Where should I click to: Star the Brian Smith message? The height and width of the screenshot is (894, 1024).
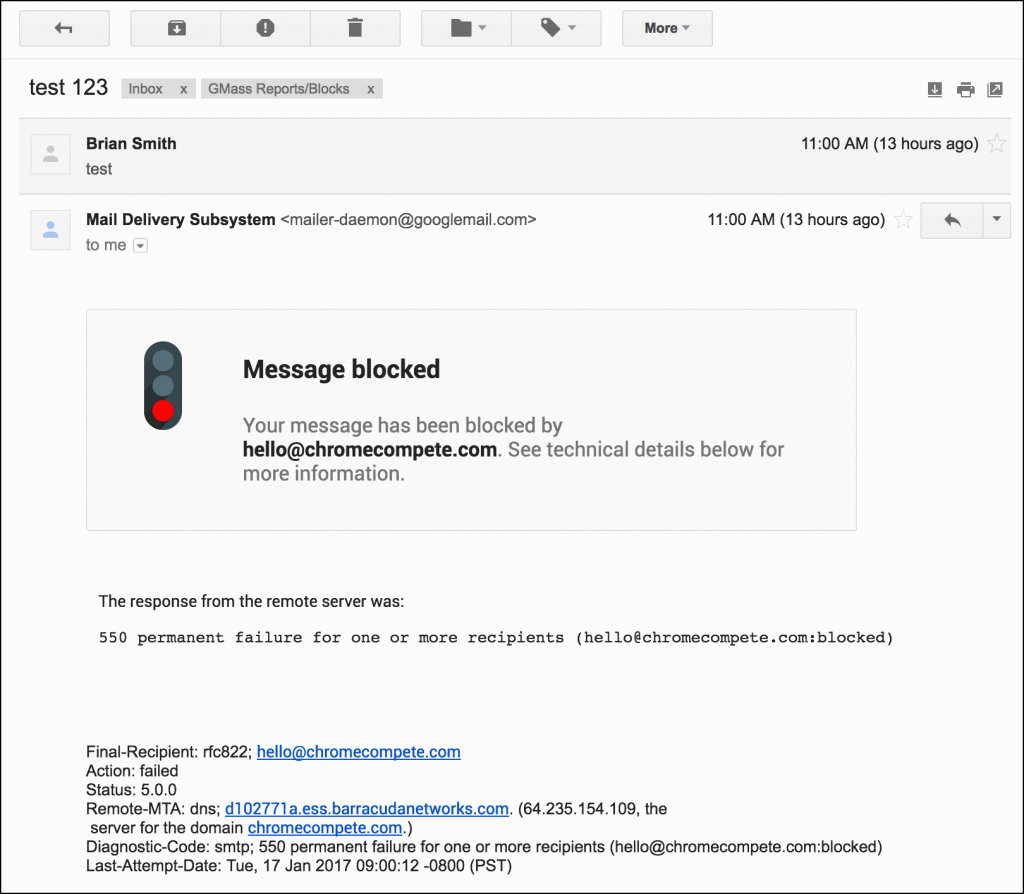[996, 144]
